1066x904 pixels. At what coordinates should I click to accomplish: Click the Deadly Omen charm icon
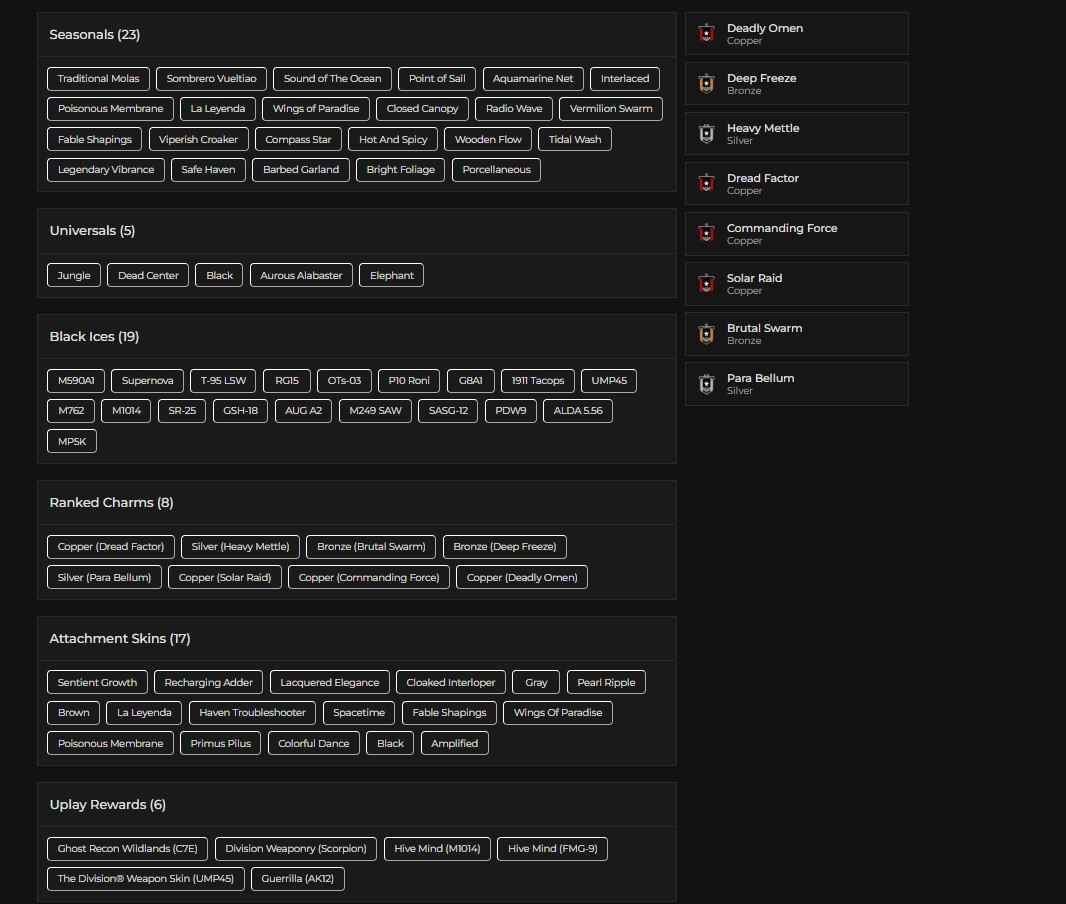point(706,34)
